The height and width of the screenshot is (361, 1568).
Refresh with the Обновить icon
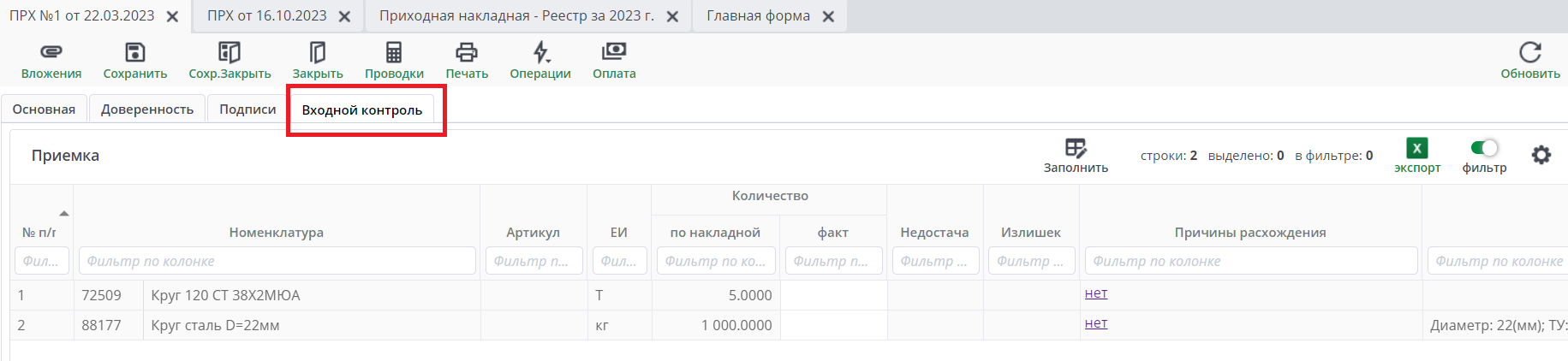pyautogui.click(x=1529, y=53)
